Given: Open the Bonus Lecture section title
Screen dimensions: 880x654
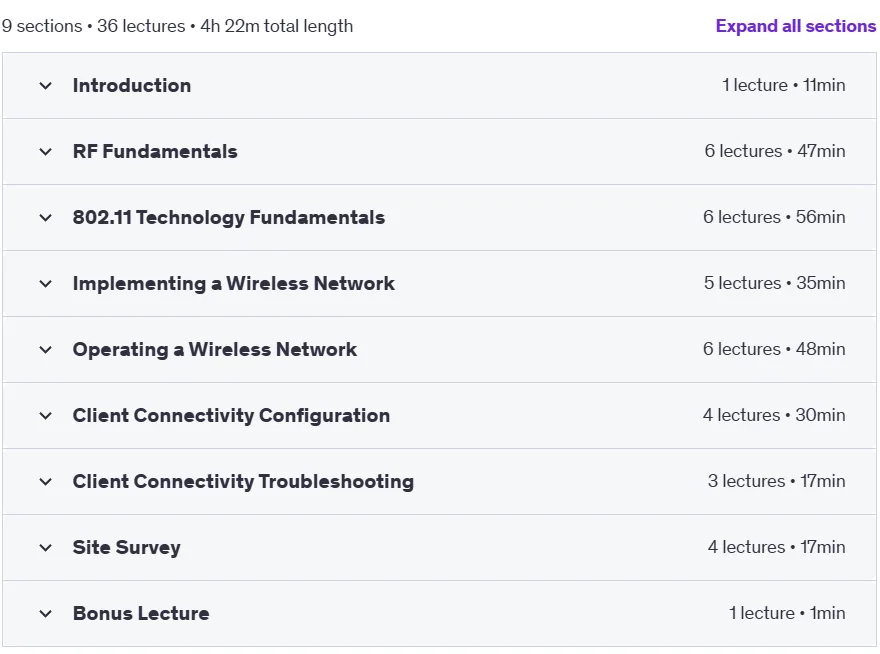Looking at the screenshot, I should pos(141,614).
